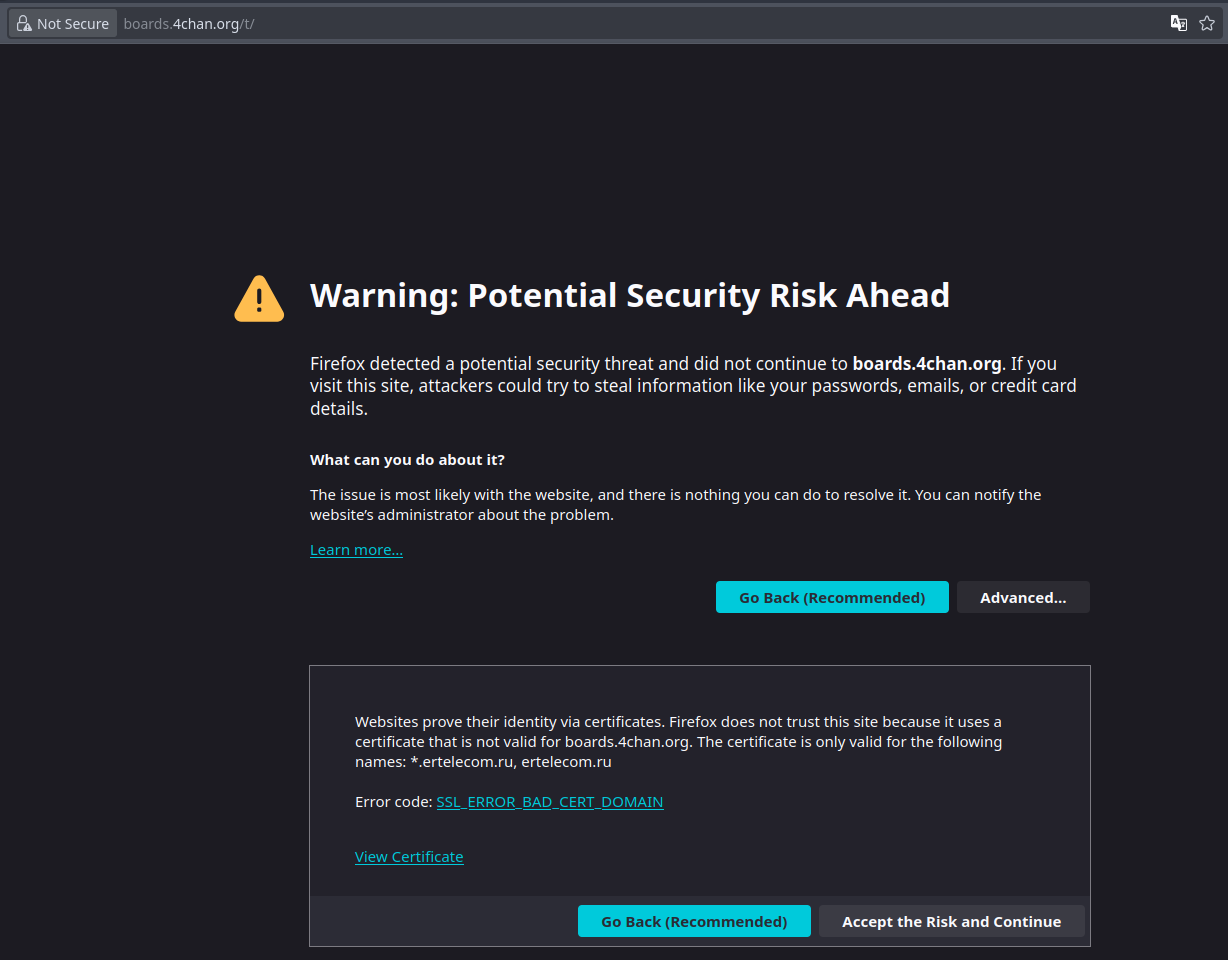Click the padlock warning icon in address bar
Viewport: 1228px width, 960px height.
click(x=24, y=24)
